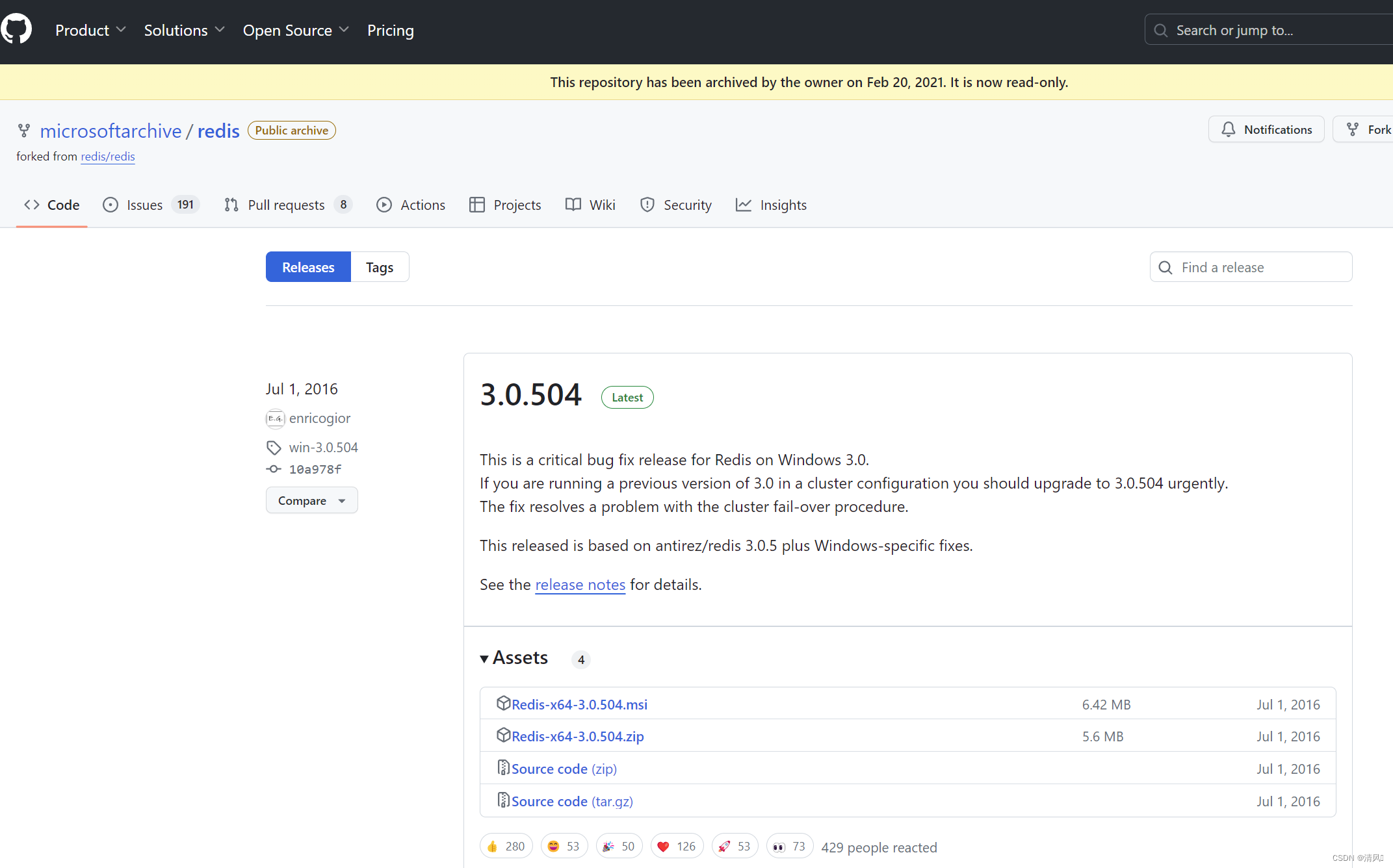This screenshot has width=1393, height=868.
Task: Follow the release notes link
Action: tap(580, 585)
